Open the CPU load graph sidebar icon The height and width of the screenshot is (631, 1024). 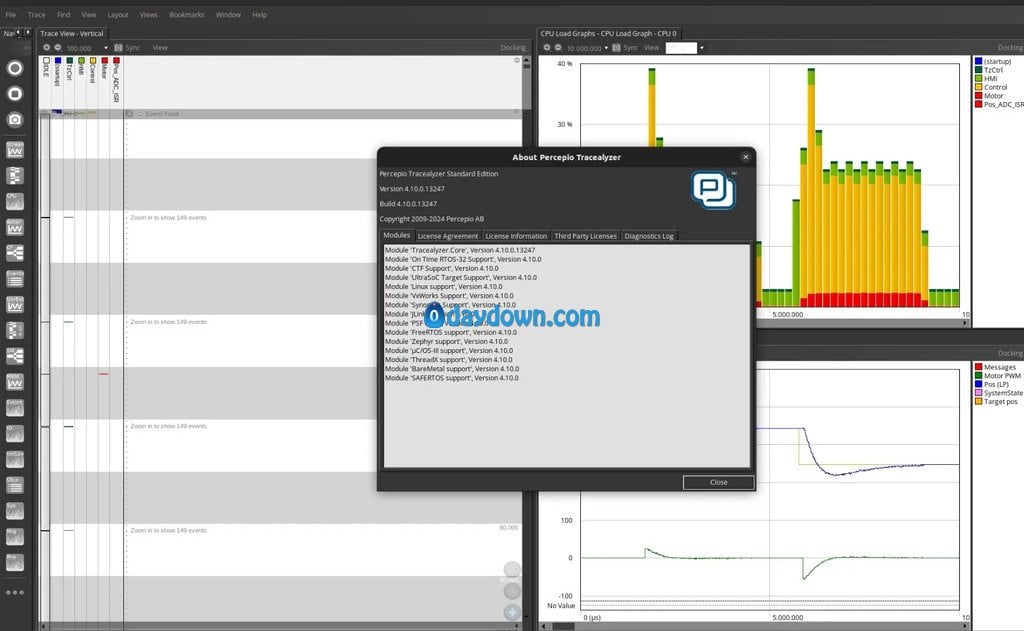14,201
